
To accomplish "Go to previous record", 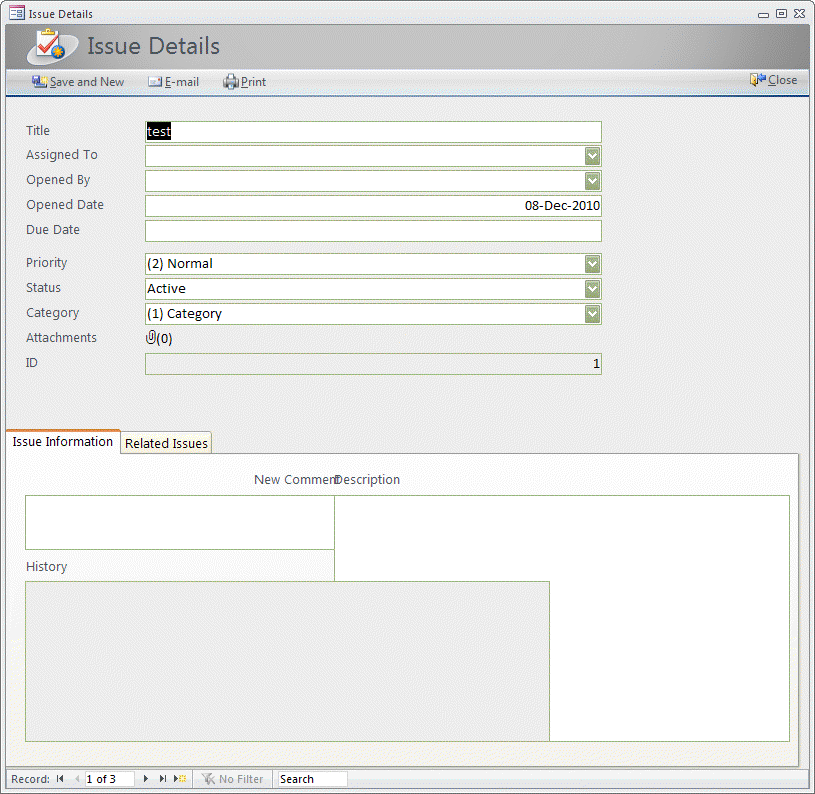I will [77, 778].
